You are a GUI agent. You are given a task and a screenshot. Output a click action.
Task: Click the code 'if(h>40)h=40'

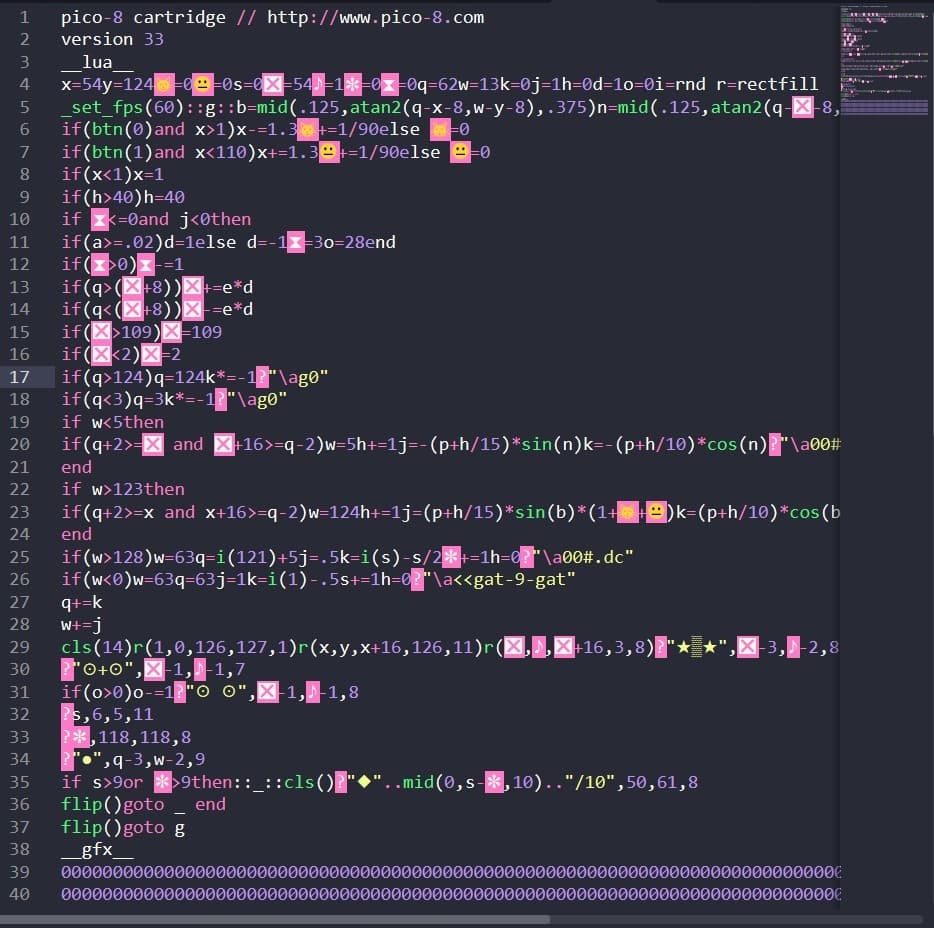[123, 197]
